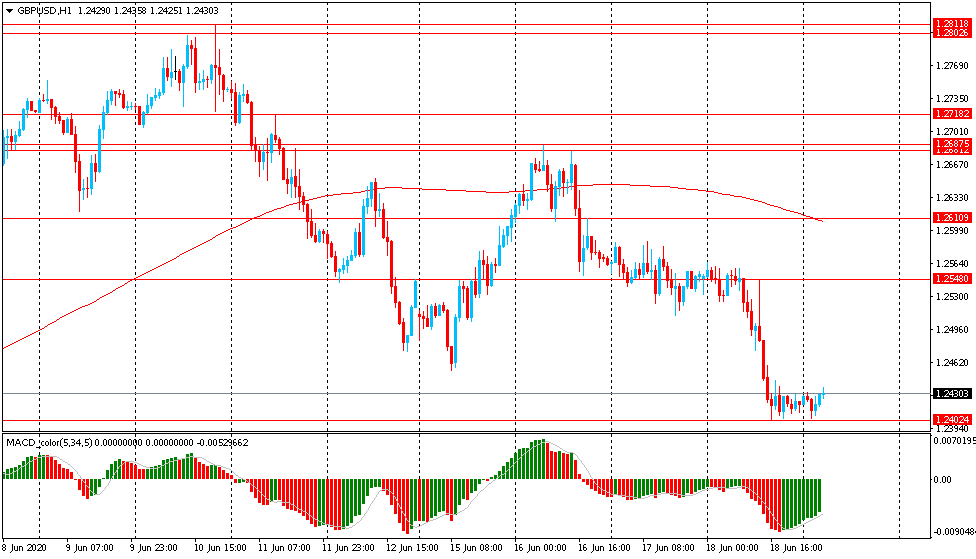Click the 1.24960 price scale value
The height and width of the screenshot is (559, 976).
952,330
